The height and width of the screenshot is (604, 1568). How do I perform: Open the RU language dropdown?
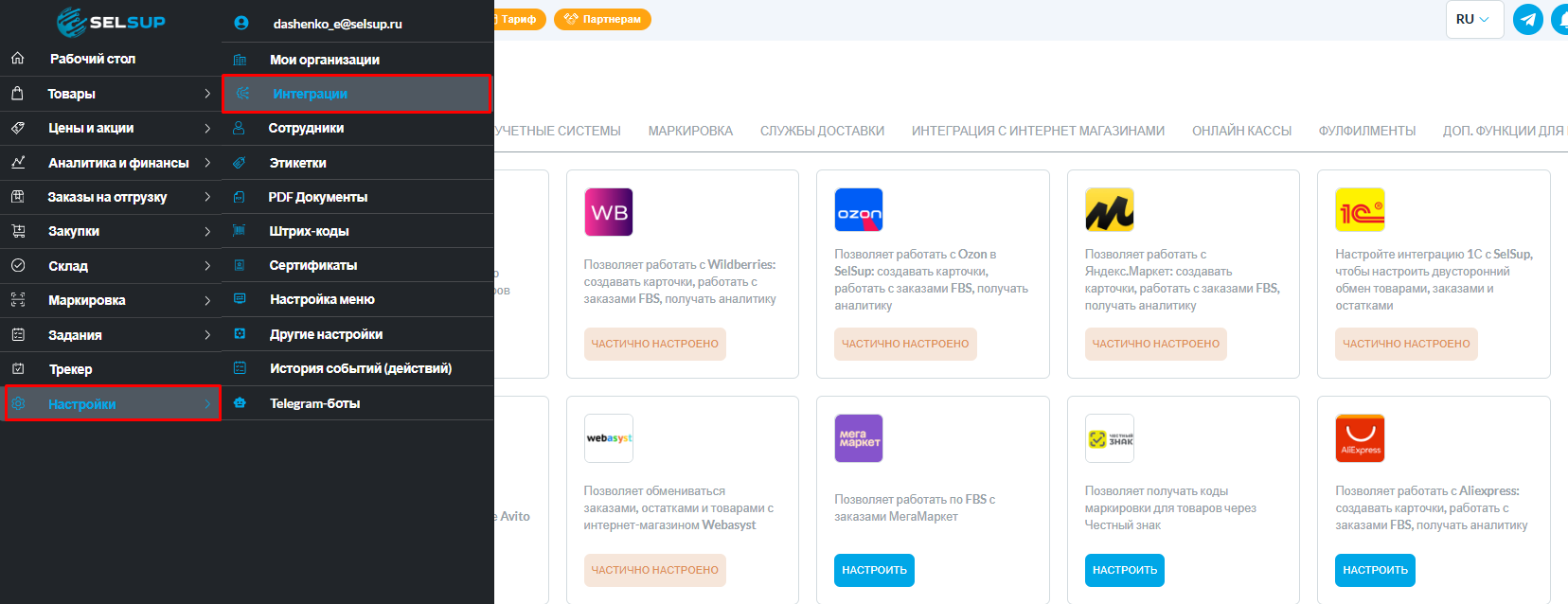click(1474, 19)
